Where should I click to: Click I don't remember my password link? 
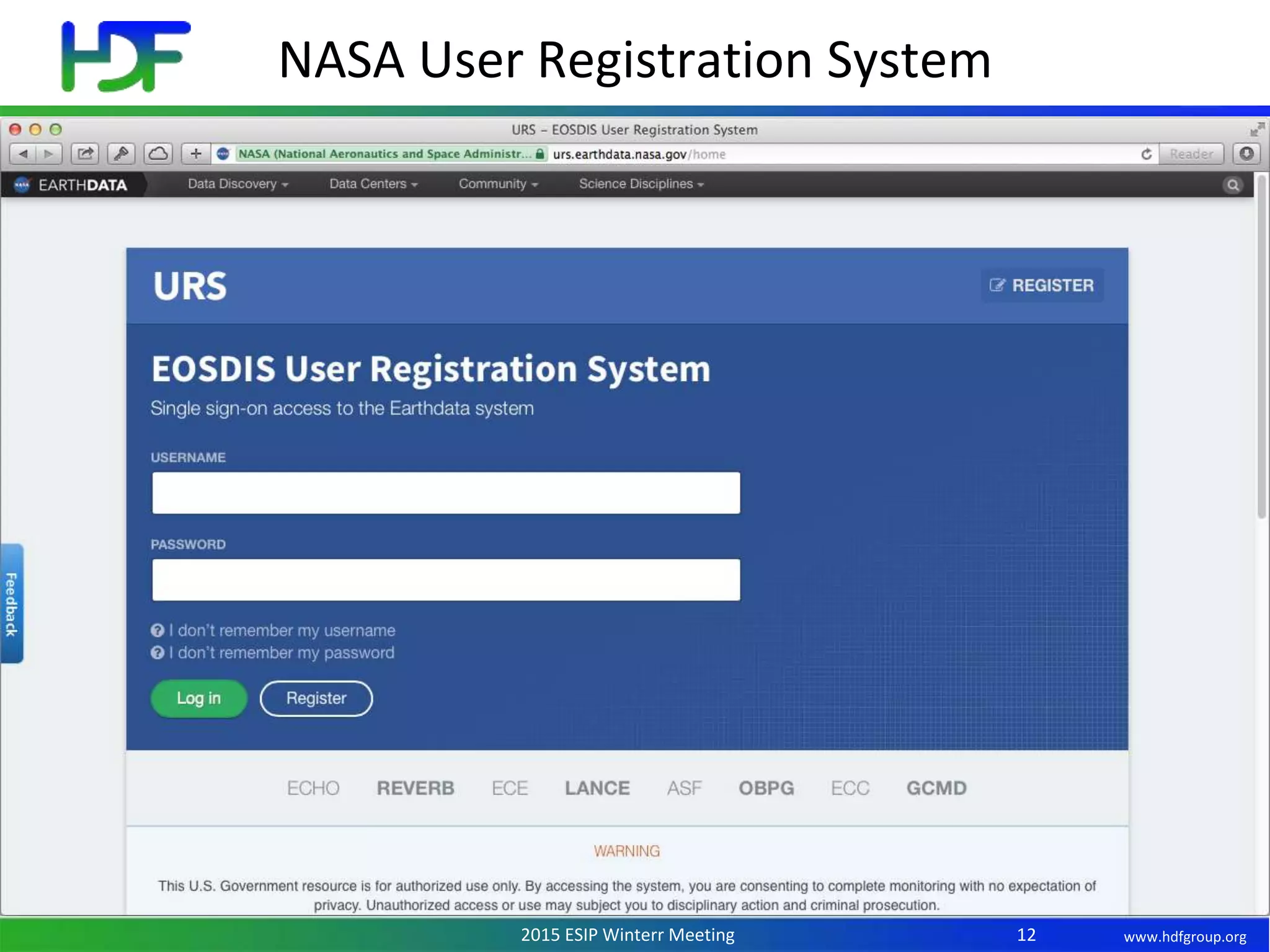point(282,653)
